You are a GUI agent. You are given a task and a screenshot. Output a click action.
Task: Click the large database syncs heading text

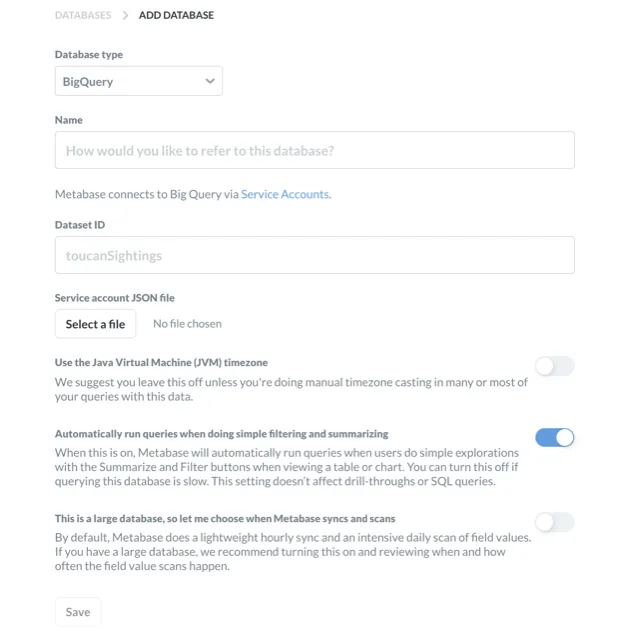pos(225,519)
